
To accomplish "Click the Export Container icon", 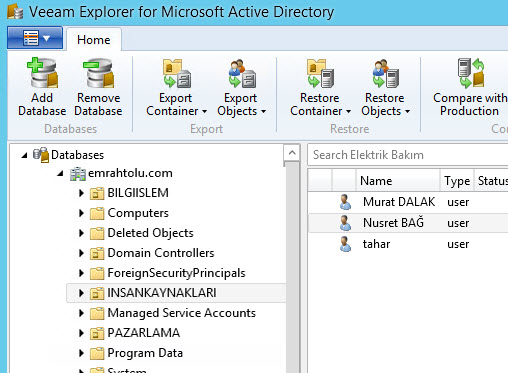I will point(177,73).
